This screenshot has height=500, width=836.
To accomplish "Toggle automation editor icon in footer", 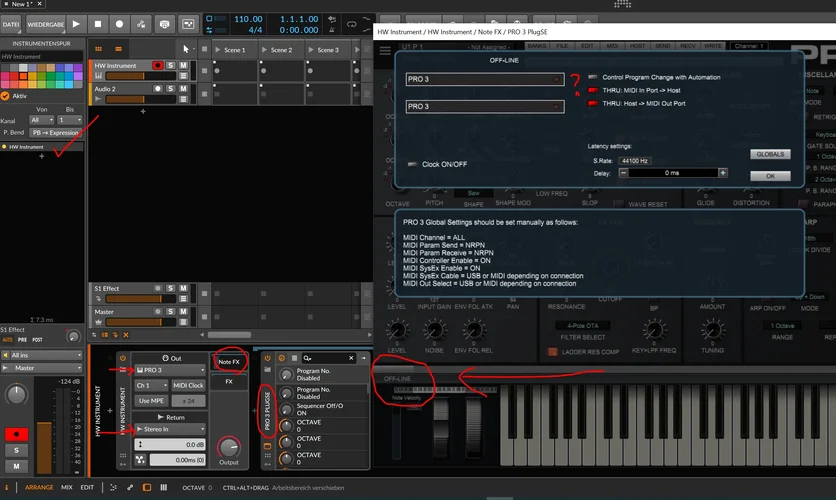I will coord(130,487).
